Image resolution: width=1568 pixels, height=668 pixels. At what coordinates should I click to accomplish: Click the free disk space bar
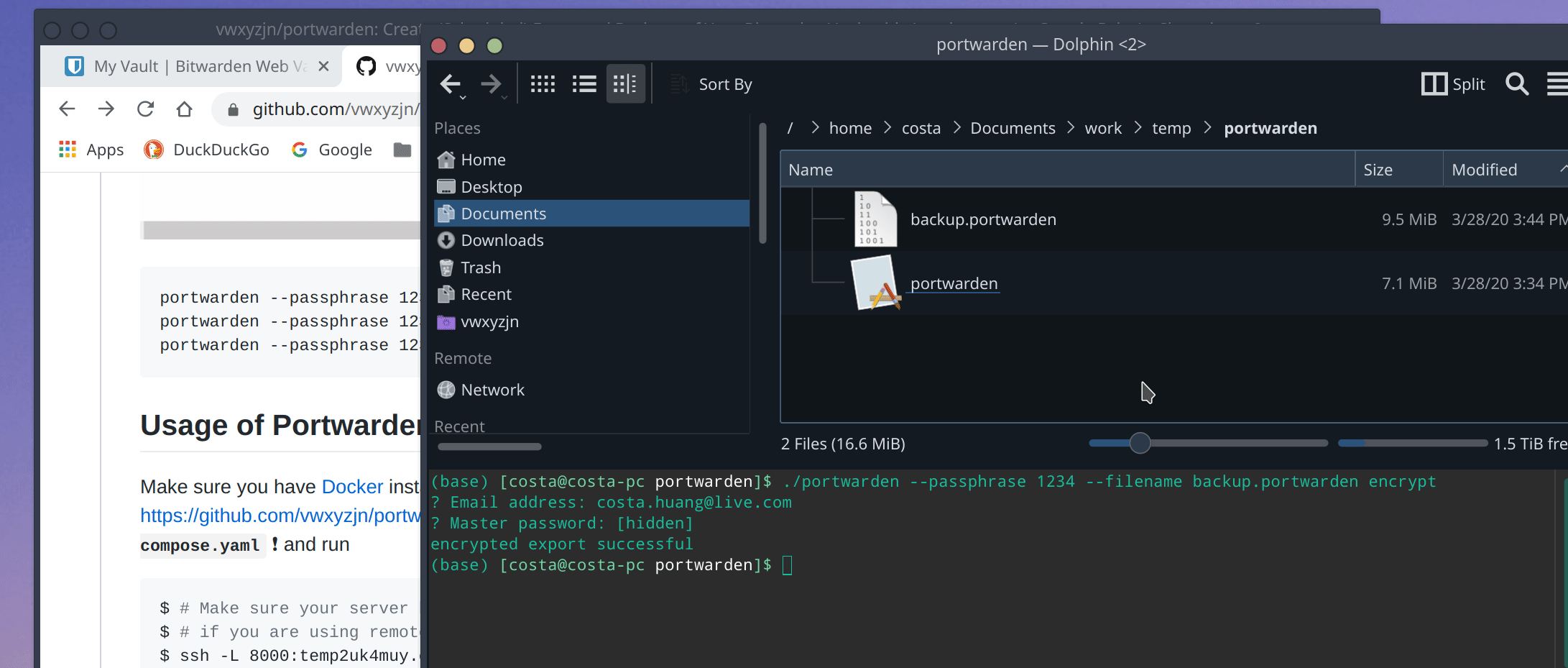1412,443
